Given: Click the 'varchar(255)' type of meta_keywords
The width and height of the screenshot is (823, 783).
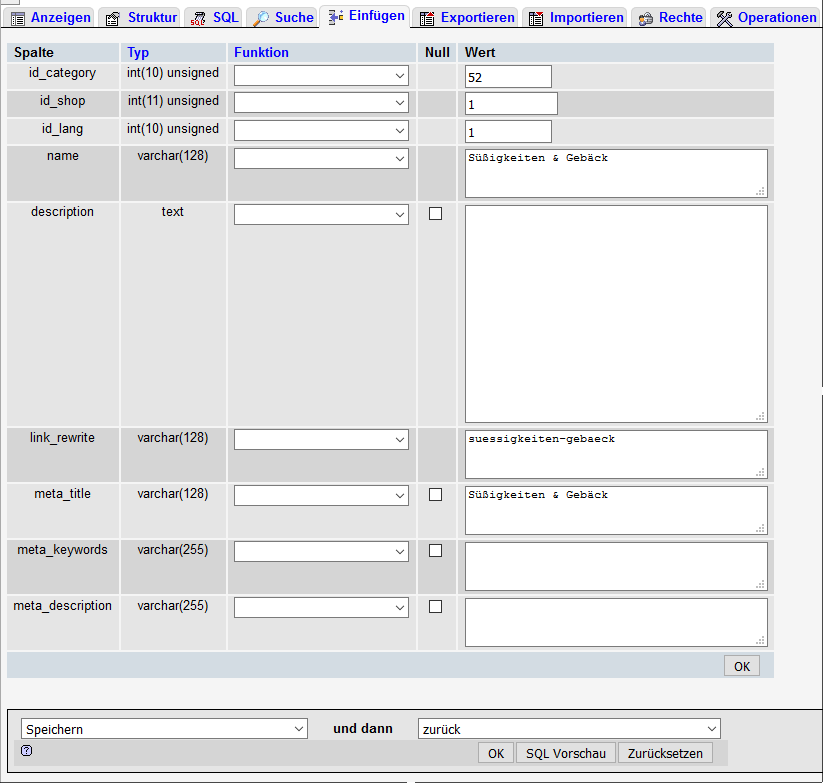Looking at the screenshot, I should click(173, 549).
